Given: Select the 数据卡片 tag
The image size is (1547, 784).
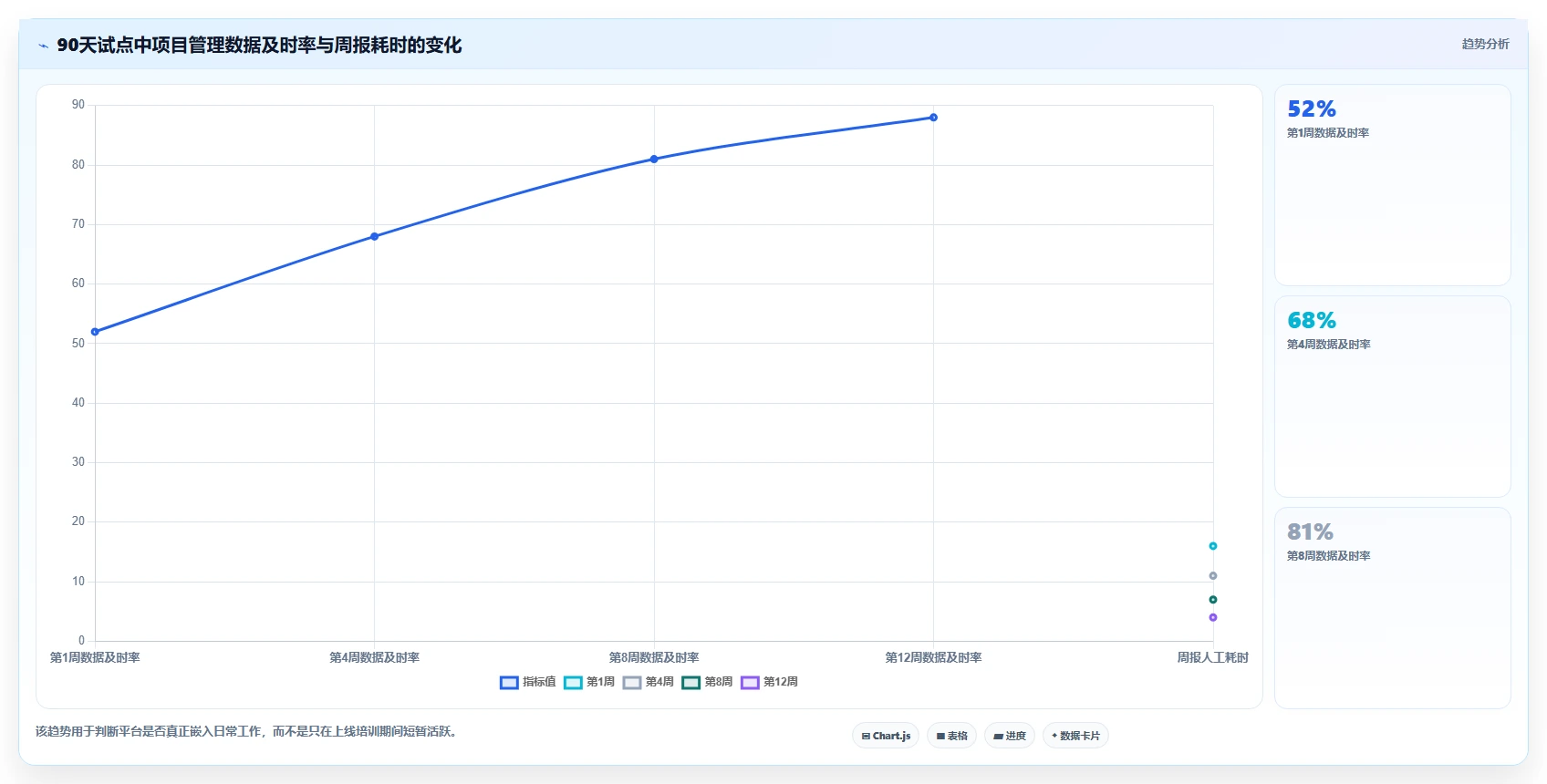Looking at the screenshot, I should (1075, 736).
